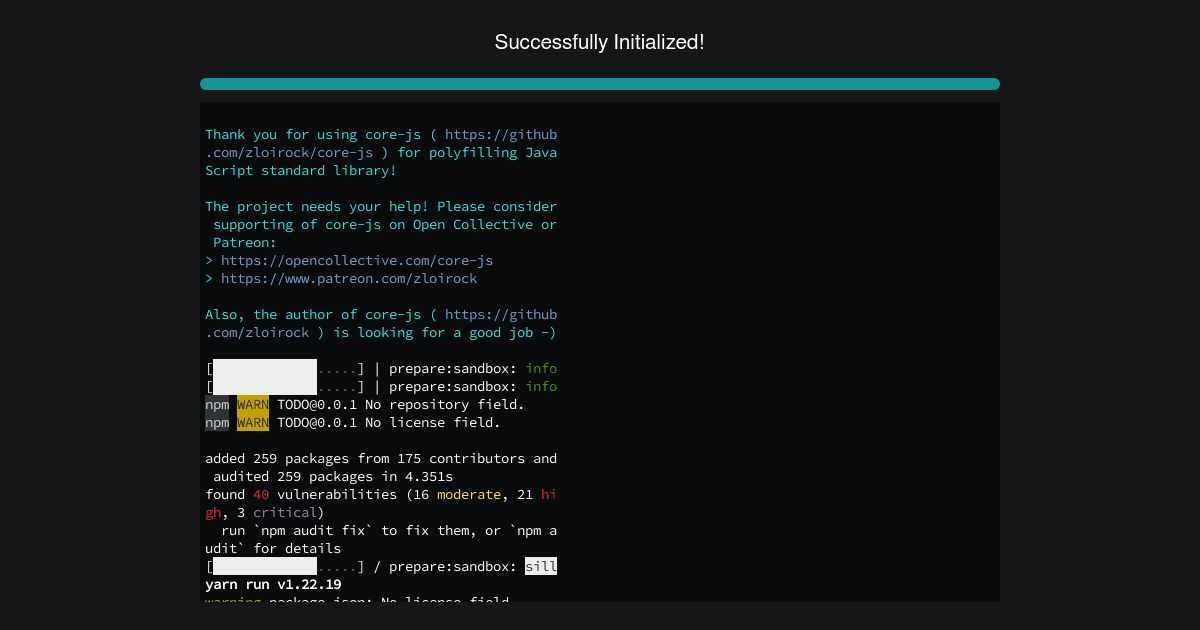1200x630 pixels.
Task: Click 'is looking for a good job' line
Action: [381, 333]
